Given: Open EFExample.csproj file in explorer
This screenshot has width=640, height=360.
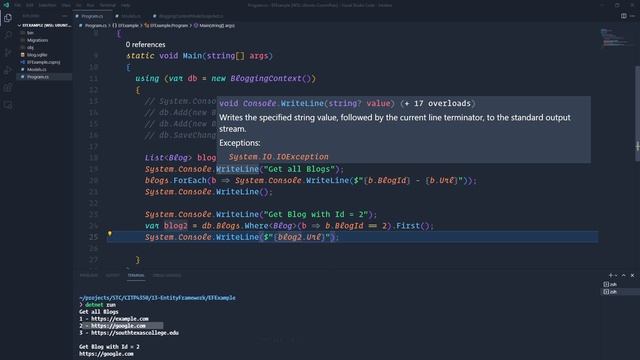Looking at the screenshot, I should point(43,62).
